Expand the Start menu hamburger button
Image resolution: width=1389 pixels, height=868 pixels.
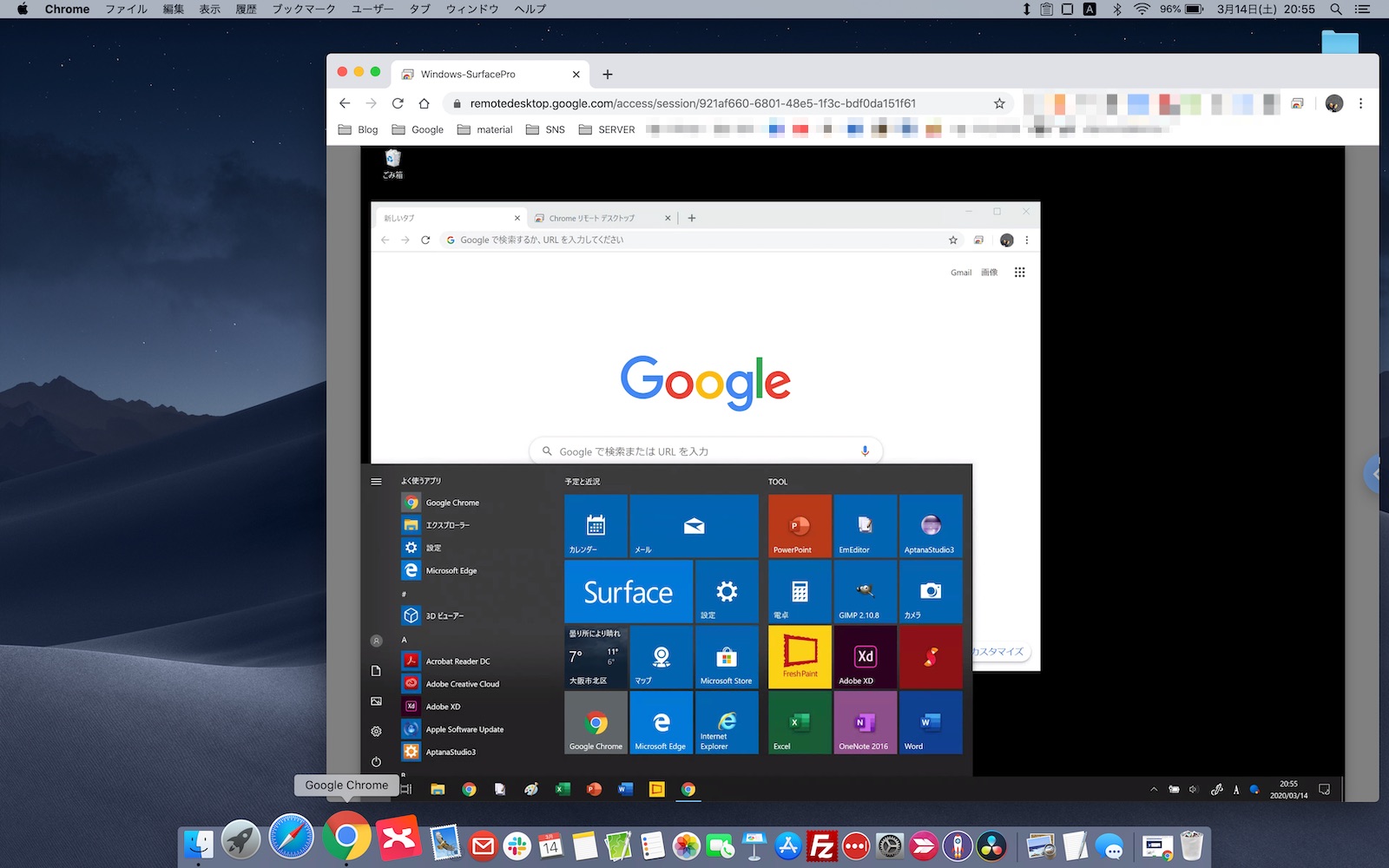click(x=376, y=481)
